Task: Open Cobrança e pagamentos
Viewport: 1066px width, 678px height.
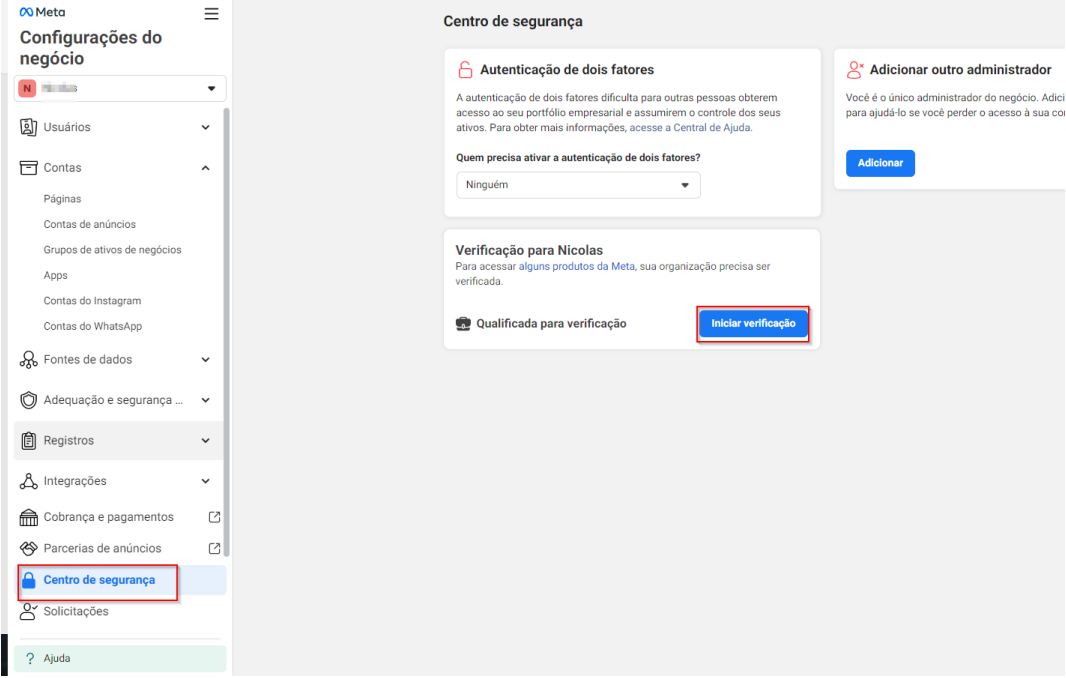Action: coord(108,517)
